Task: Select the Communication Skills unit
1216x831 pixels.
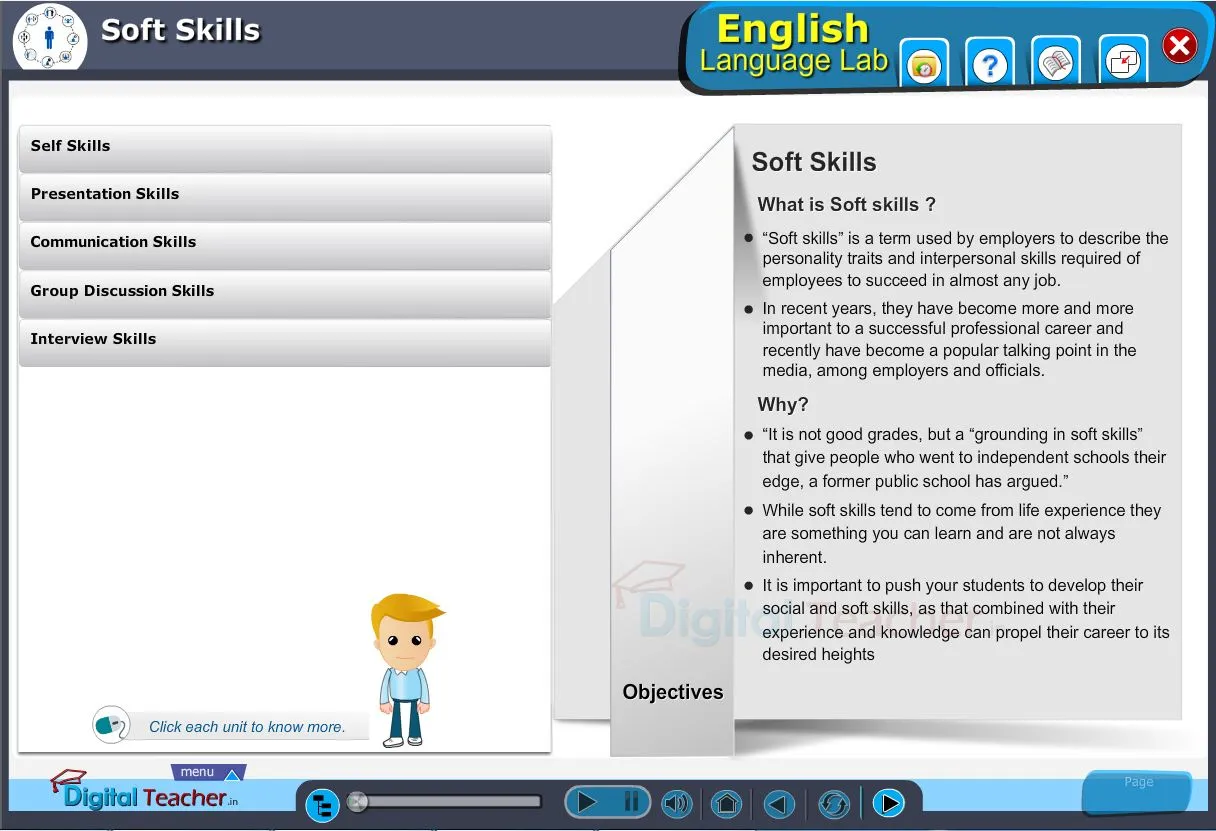Action: [x=284, y=244]
